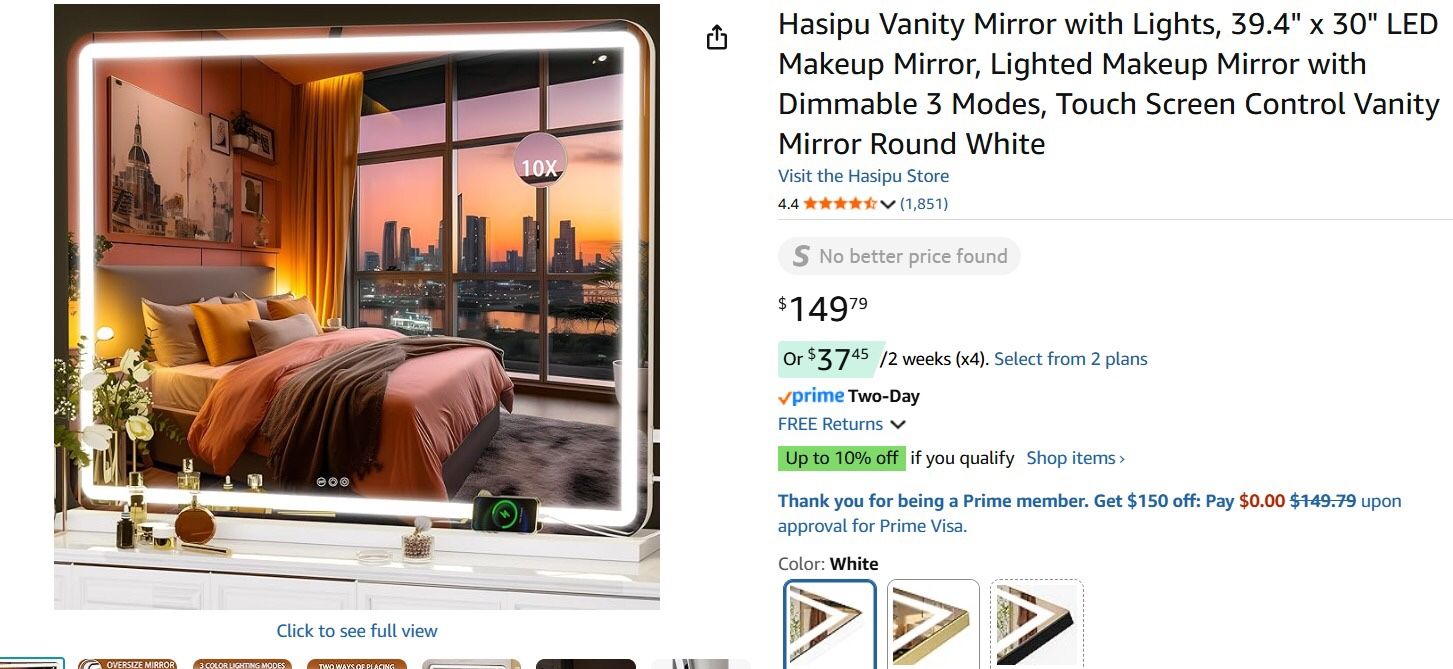Choose the black frame color swatch
This screenshot has height=669, width=1453.
coord(1037,624)
